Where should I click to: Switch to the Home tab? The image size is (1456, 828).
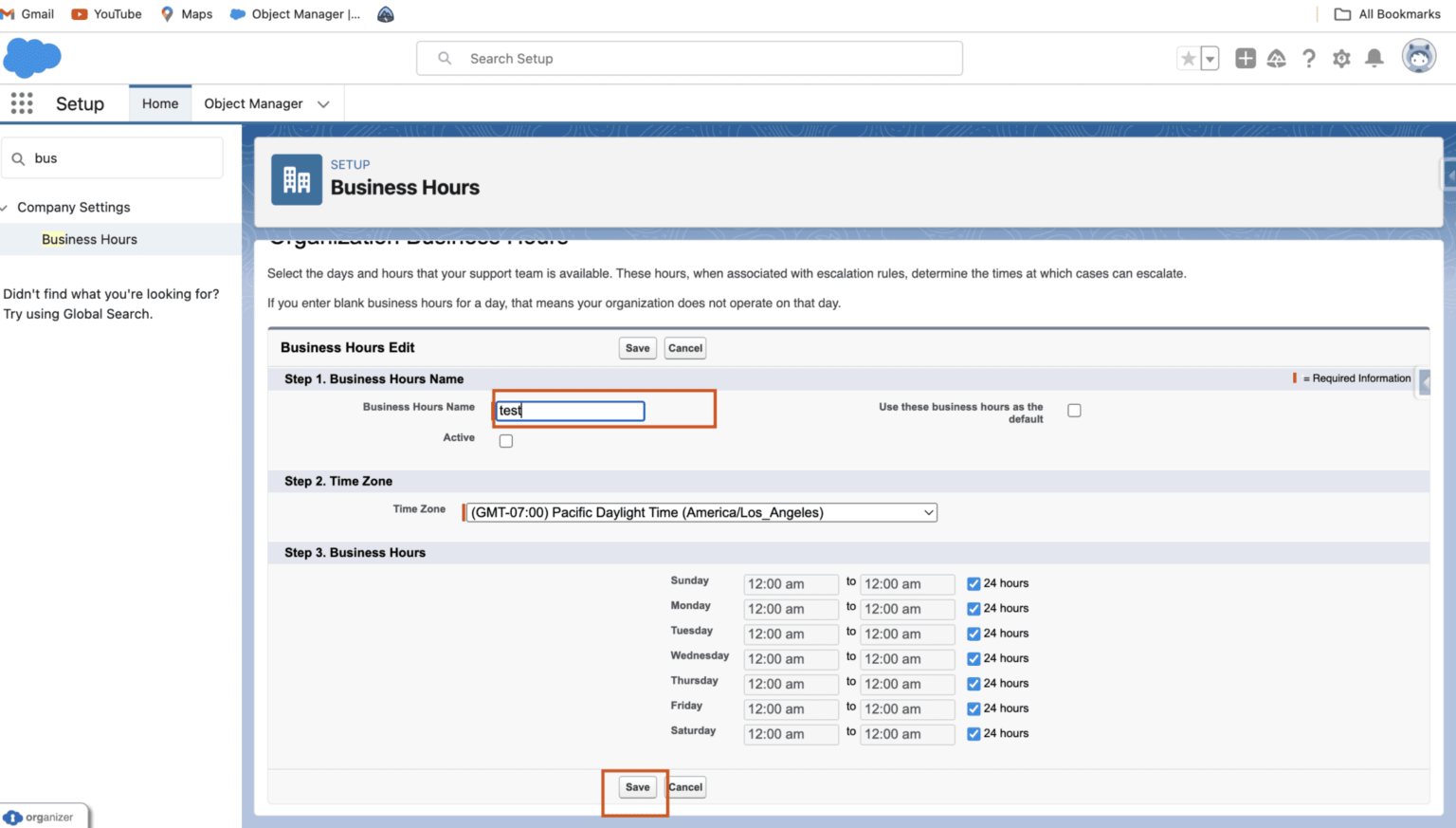pos(160,103)
